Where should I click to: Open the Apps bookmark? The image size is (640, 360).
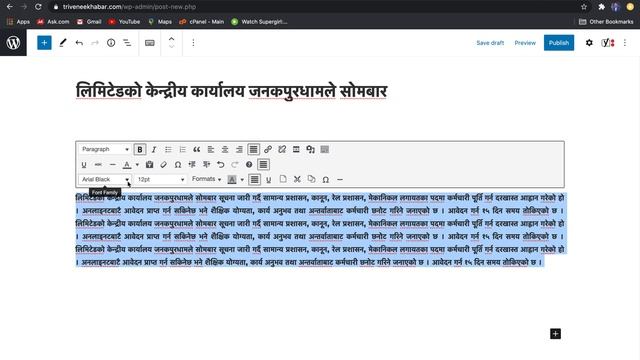(x=18, y=22)
